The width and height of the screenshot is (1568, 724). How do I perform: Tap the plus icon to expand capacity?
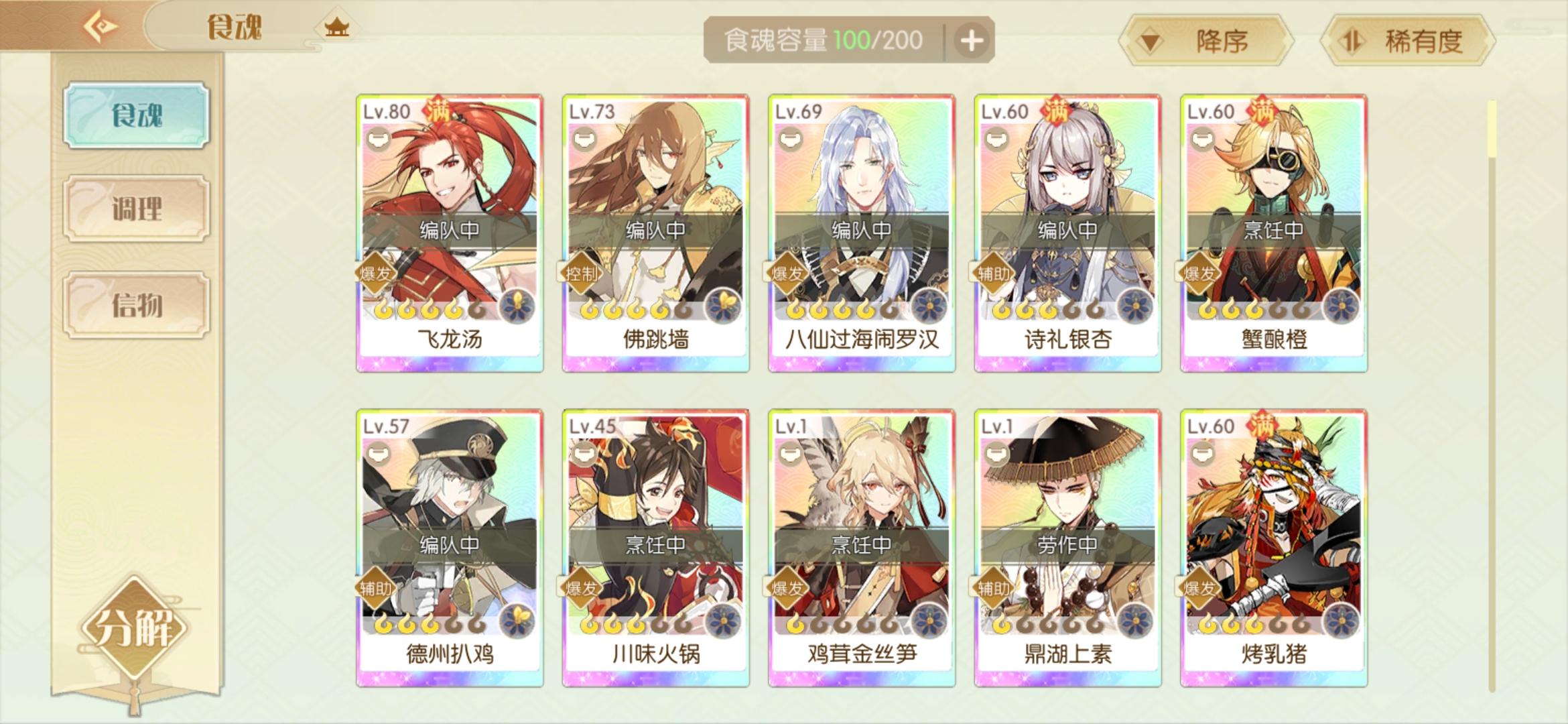972,41
